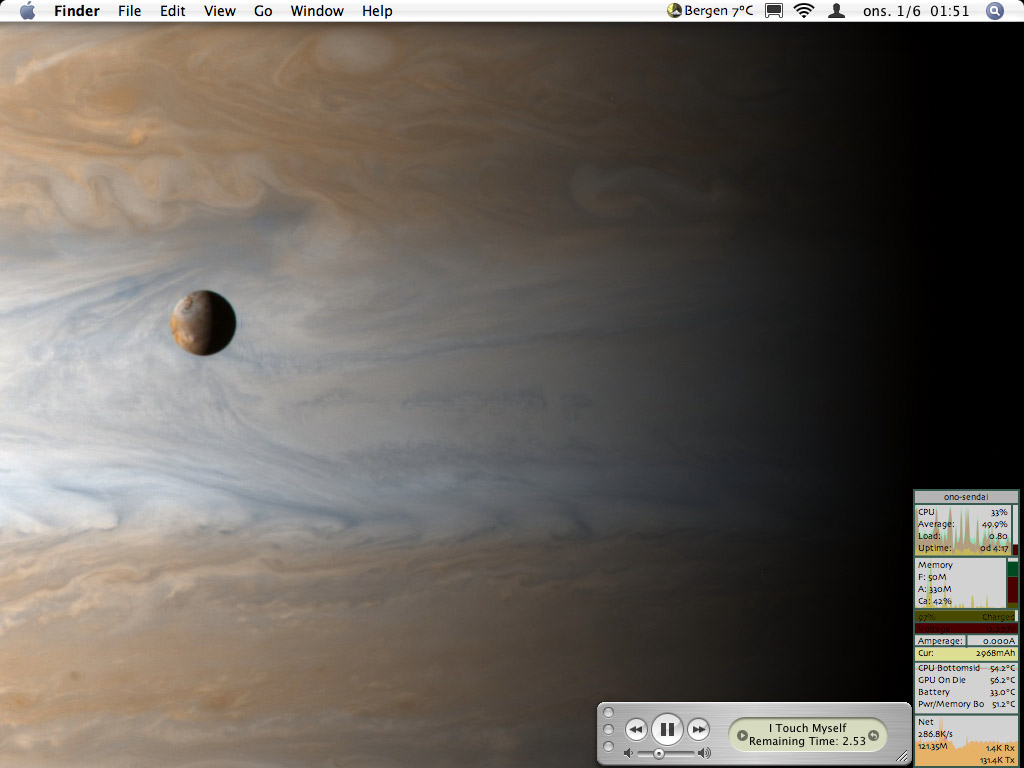
Task: Click the circular arrow in song display
Action: 874,735
